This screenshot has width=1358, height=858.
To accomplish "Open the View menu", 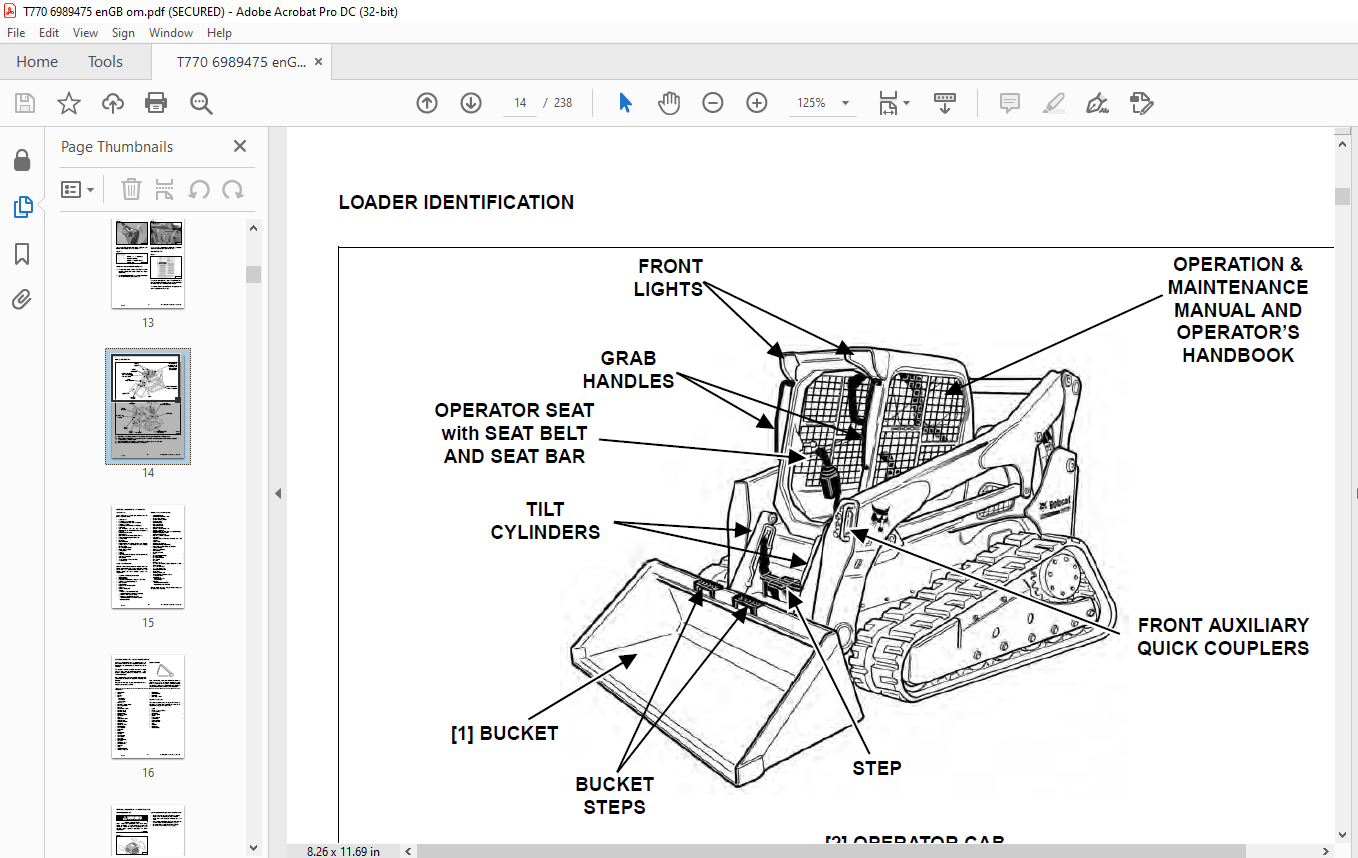I will click(x=85, y=33).
